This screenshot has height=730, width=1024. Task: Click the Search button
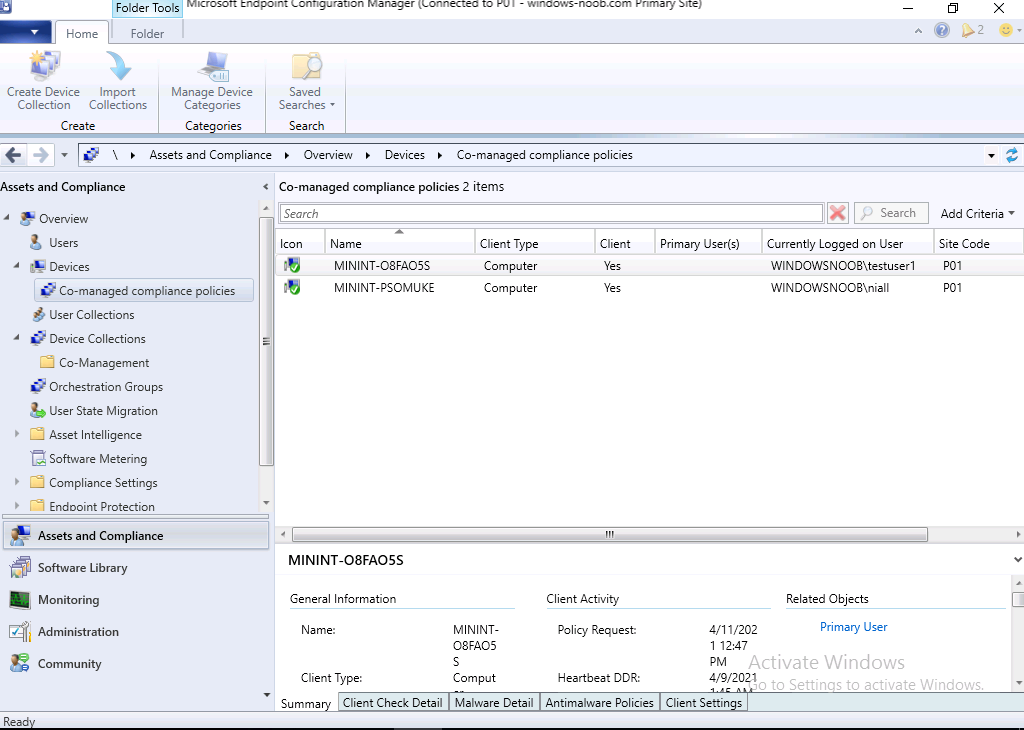tap(891, 213)
